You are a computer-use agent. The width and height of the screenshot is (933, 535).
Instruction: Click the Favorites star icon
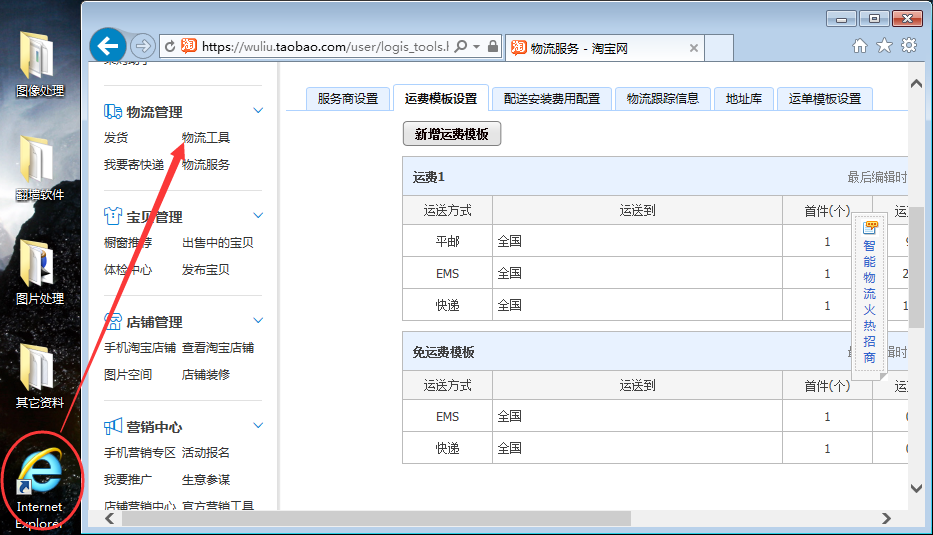(884, 46)
